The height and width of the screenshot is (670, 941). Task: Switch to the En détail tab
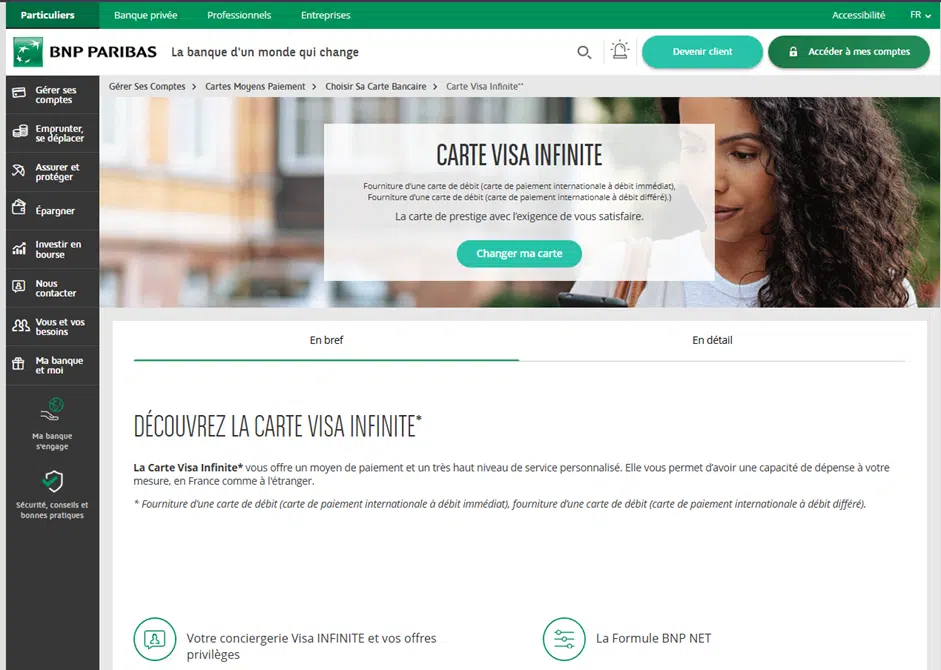click(712, 340)
